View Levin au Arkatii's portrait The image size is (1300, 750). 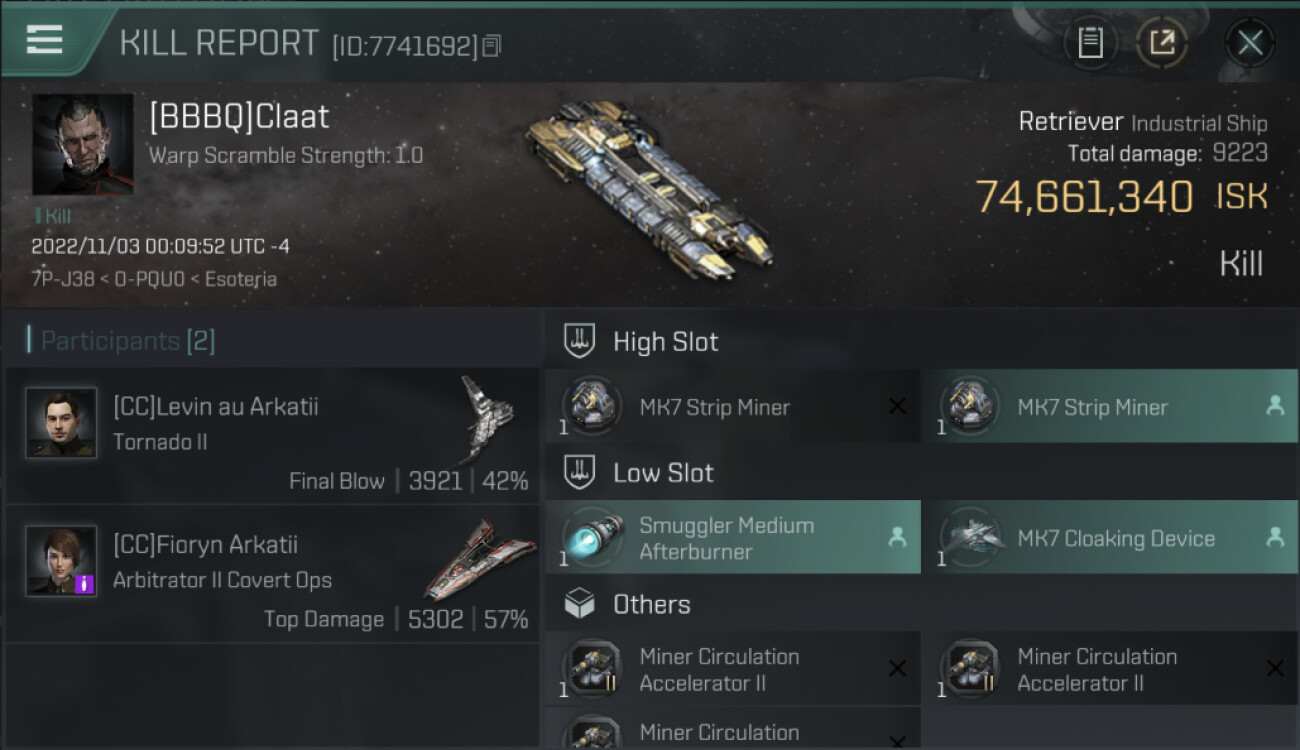(61, 423)
